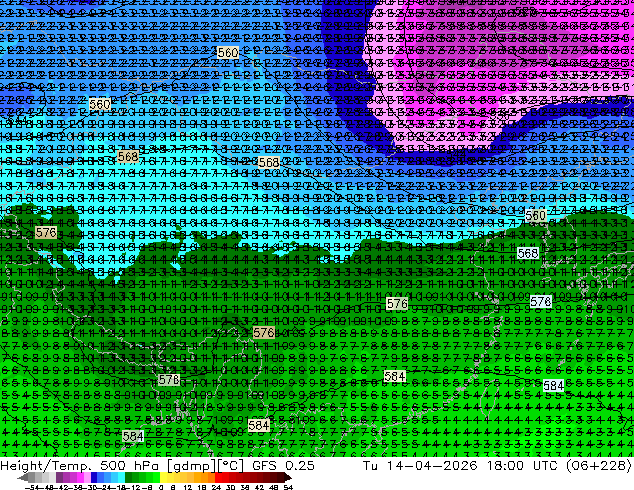Click the '54' maximum legend scale value
This screenshot has width=634, height=490.
pos(288,487)
